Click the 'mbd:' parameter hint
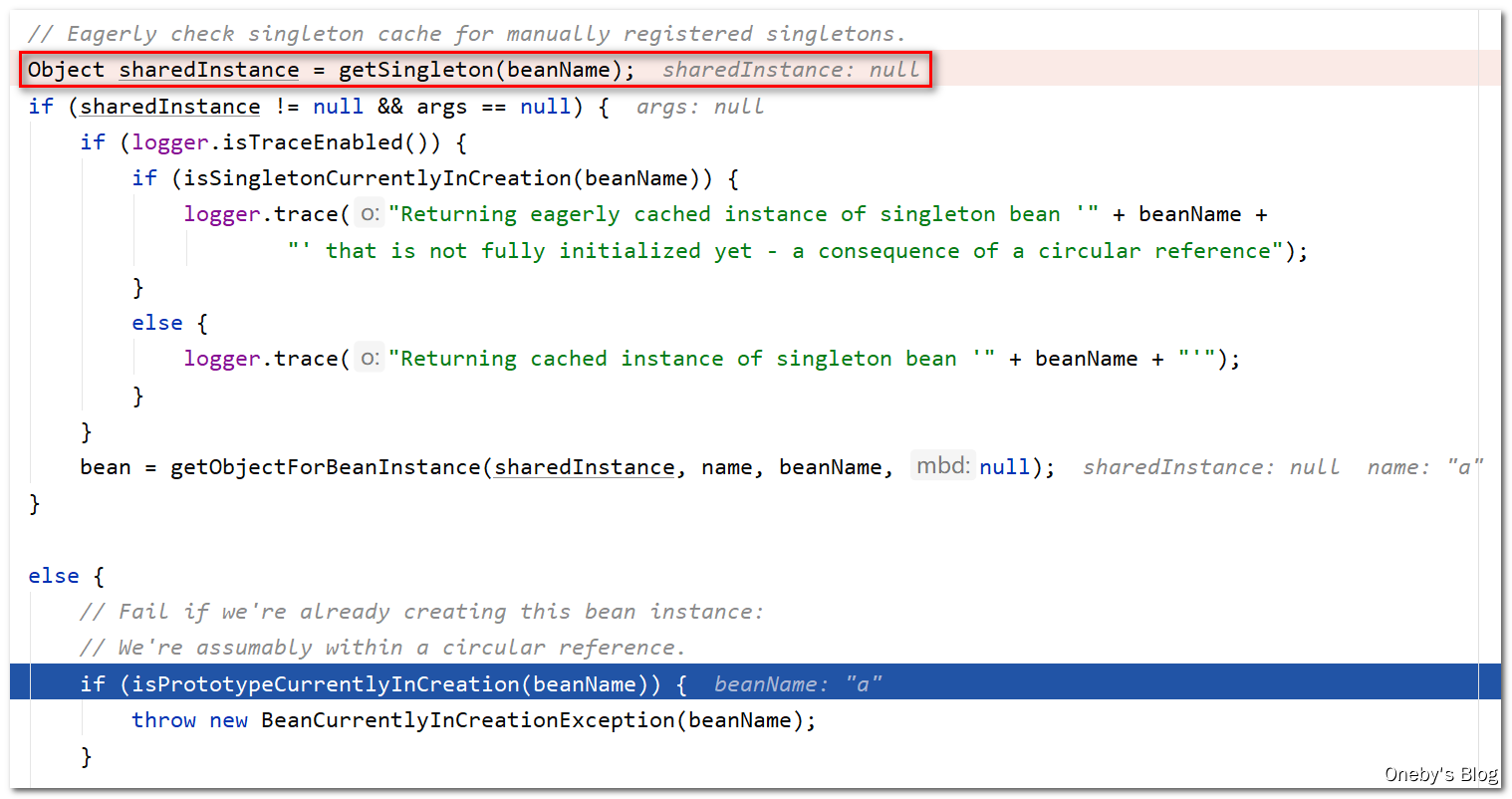Screen dimensions: 1512x799 tap(942, 466)
